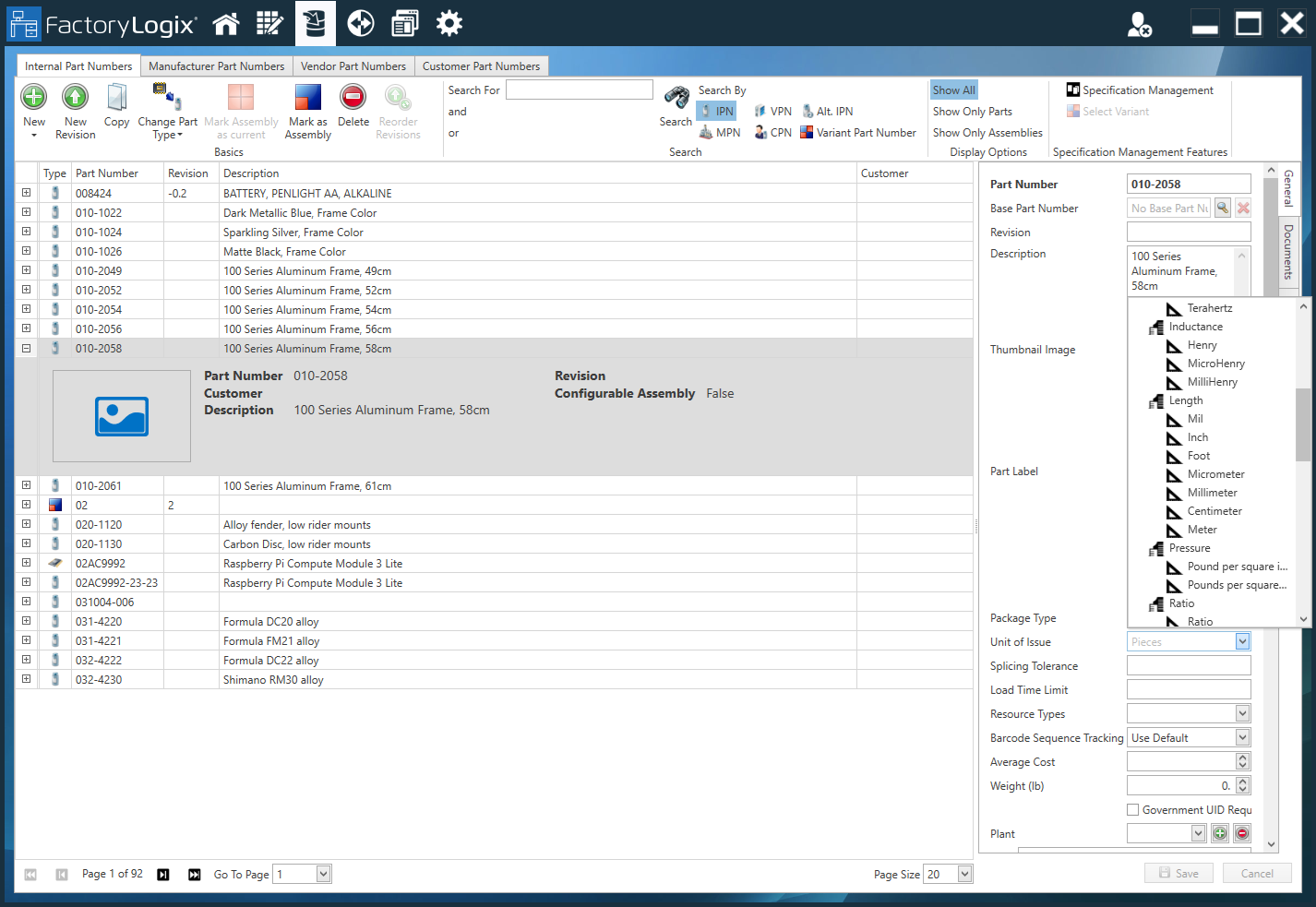Open the Change Part Type tool

[x=167, y=111]
